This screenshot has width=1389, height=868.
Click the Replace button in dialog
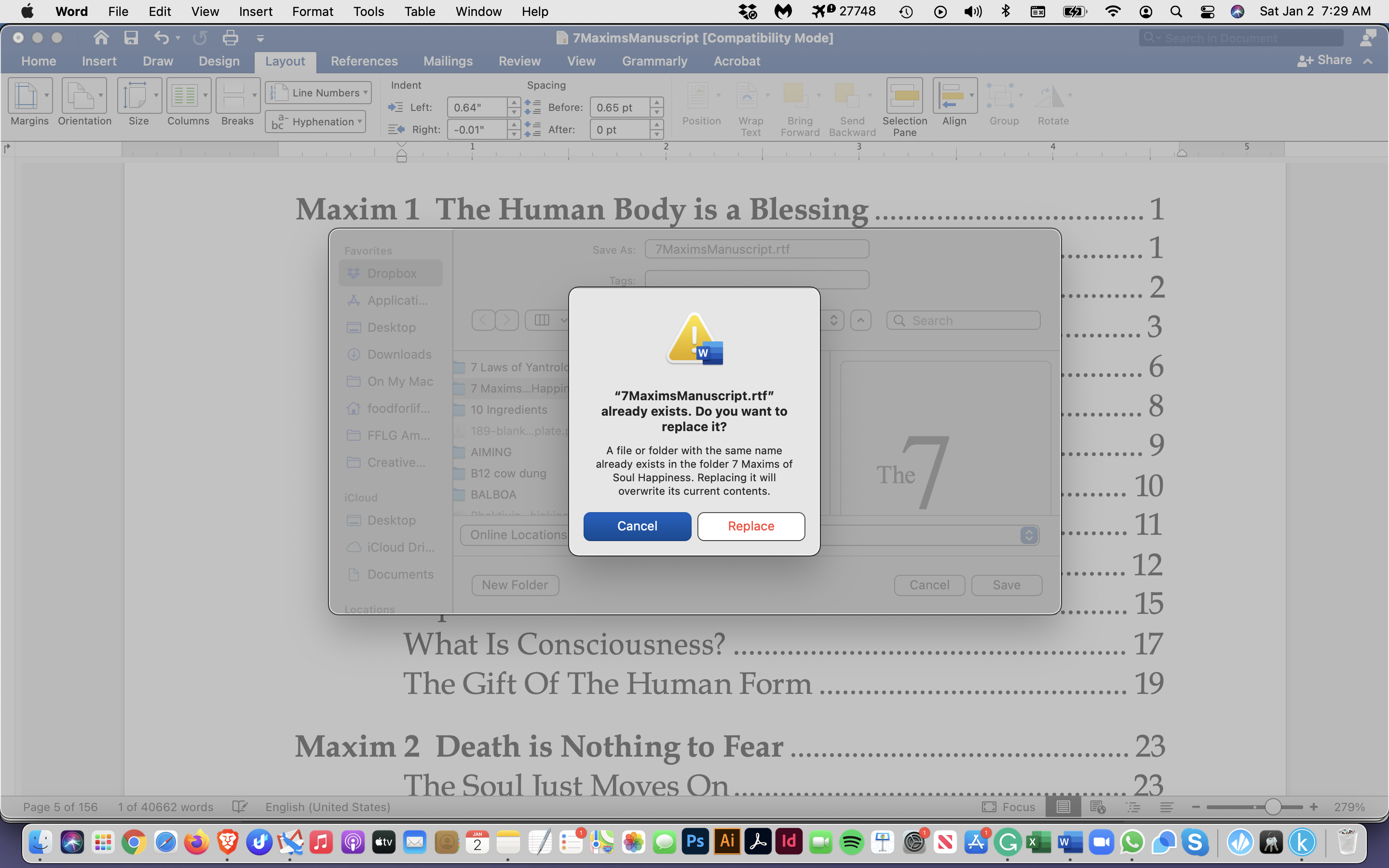pyautogui.click(x=750, y=525)
